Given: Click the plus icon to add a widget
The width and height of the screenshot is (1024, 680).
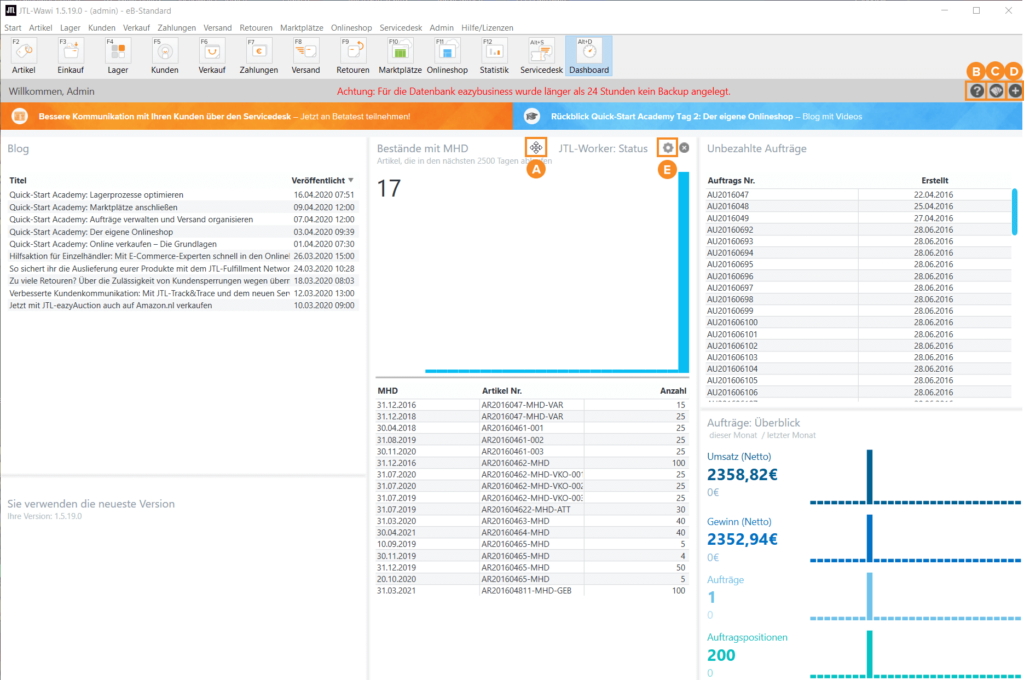Looking at the screenshot, I should [x=1014, y=90].
